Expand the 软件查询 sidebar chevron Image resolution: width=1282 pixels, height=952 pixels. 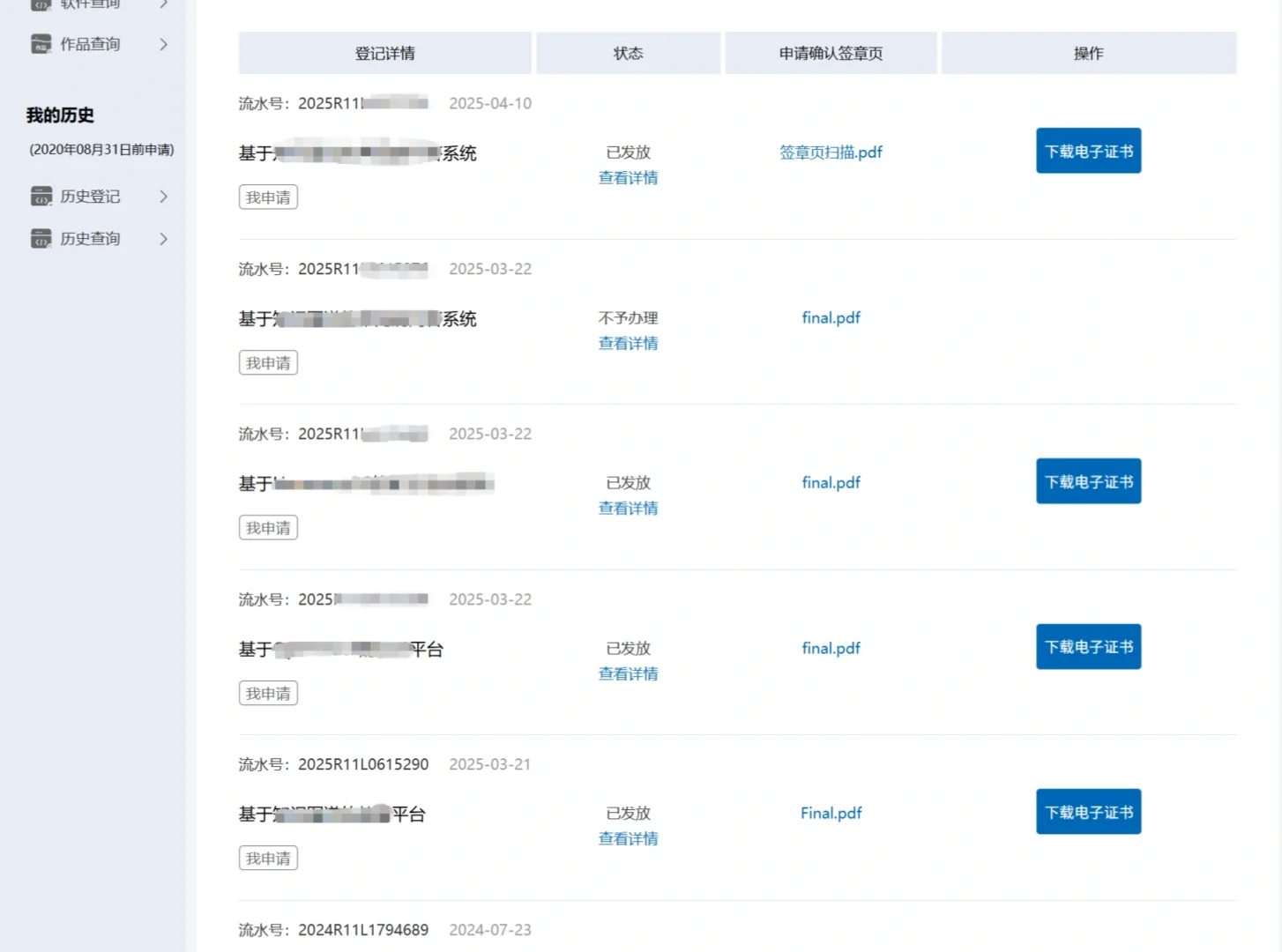point(163,4)
